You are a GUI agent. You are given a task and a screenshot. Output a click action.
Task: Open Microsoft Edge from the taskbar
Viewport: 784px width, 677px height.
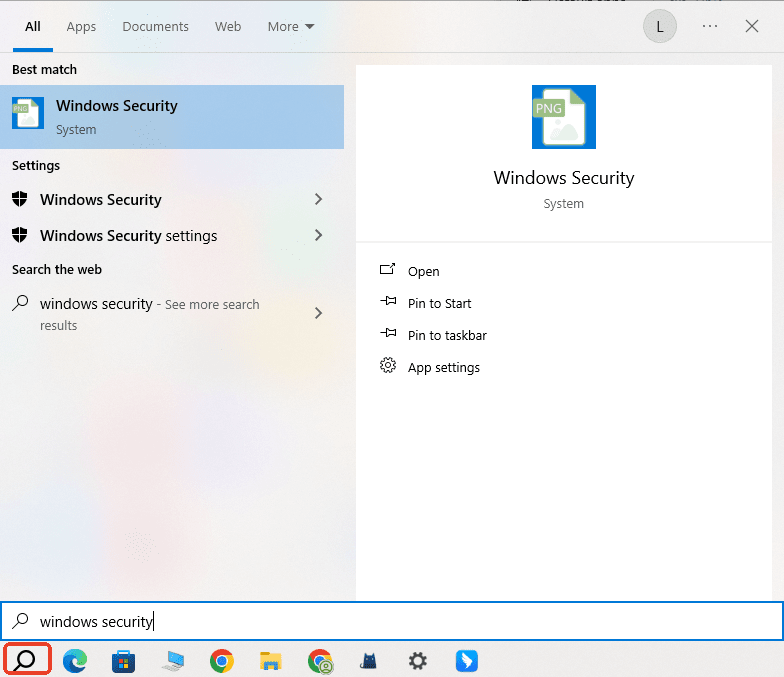pos(75,660)
